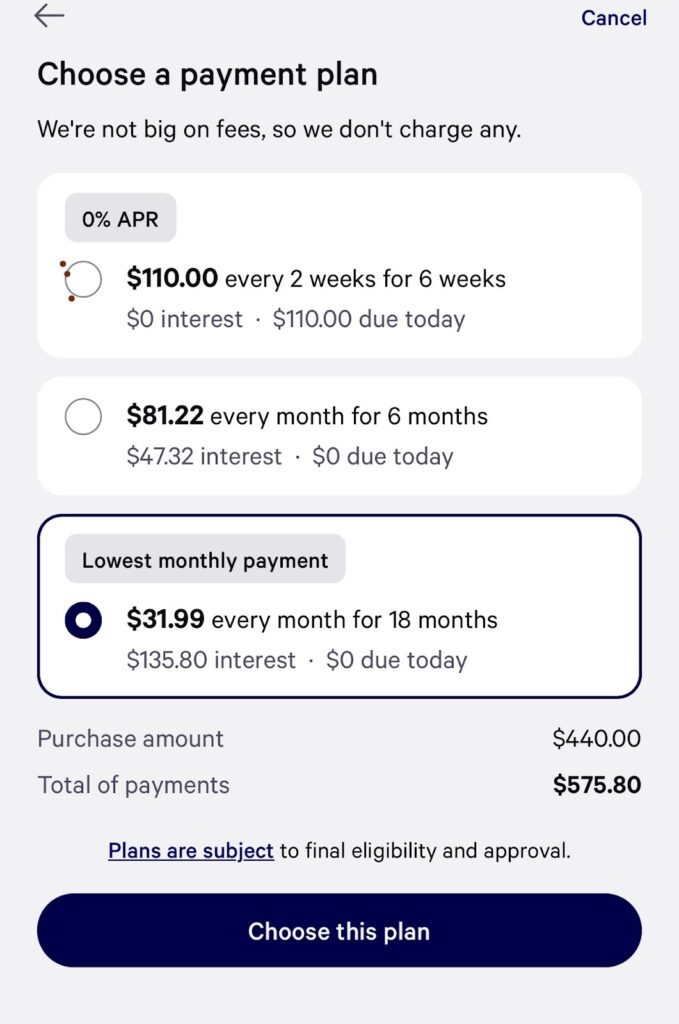Tap the '$81.22 every month for 6 months' text
Screen dimensions: 679x1024
pyautogui.click(x=307, y=415)
